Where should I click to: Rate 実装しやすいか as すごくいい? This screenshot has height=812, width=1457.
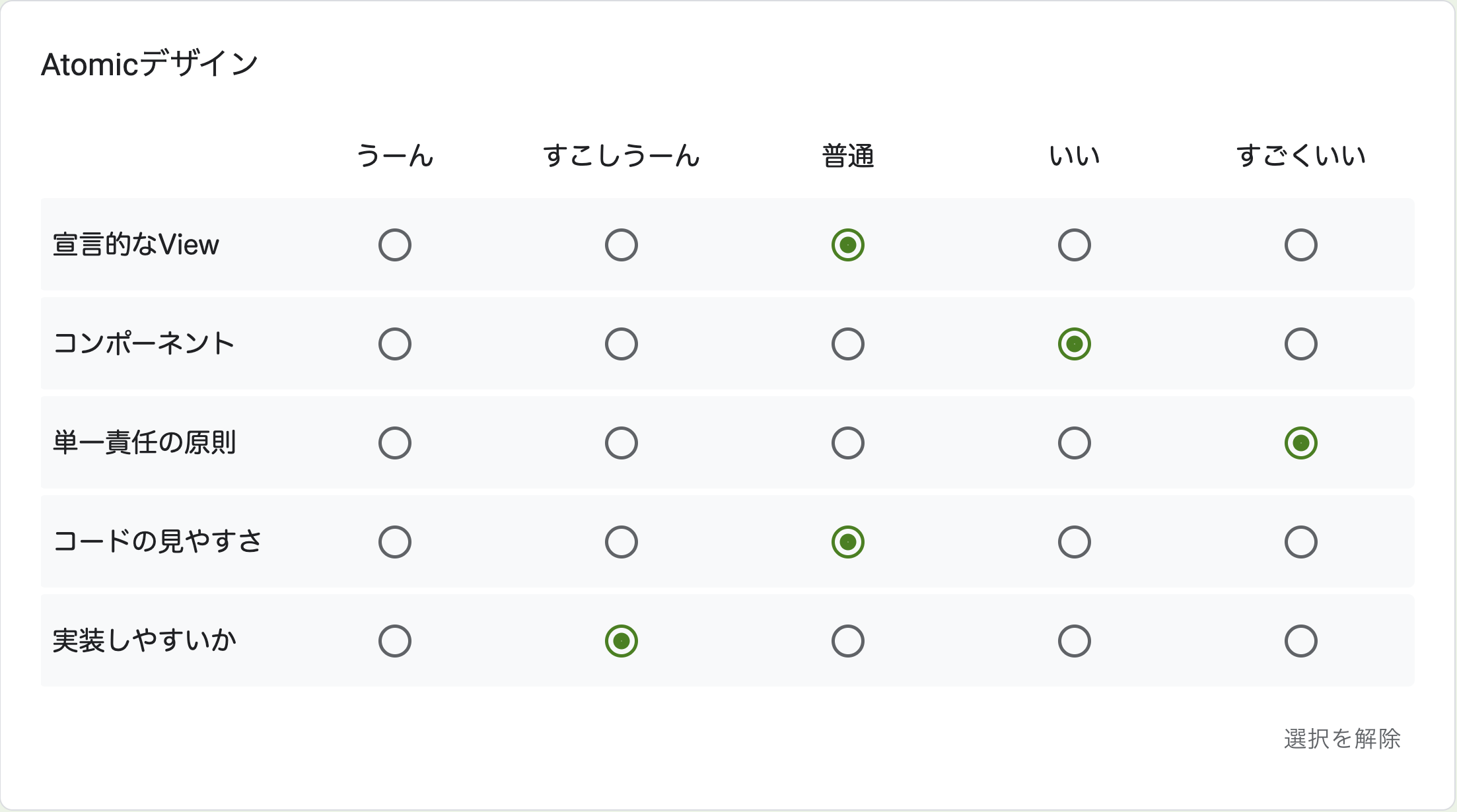1300,640
